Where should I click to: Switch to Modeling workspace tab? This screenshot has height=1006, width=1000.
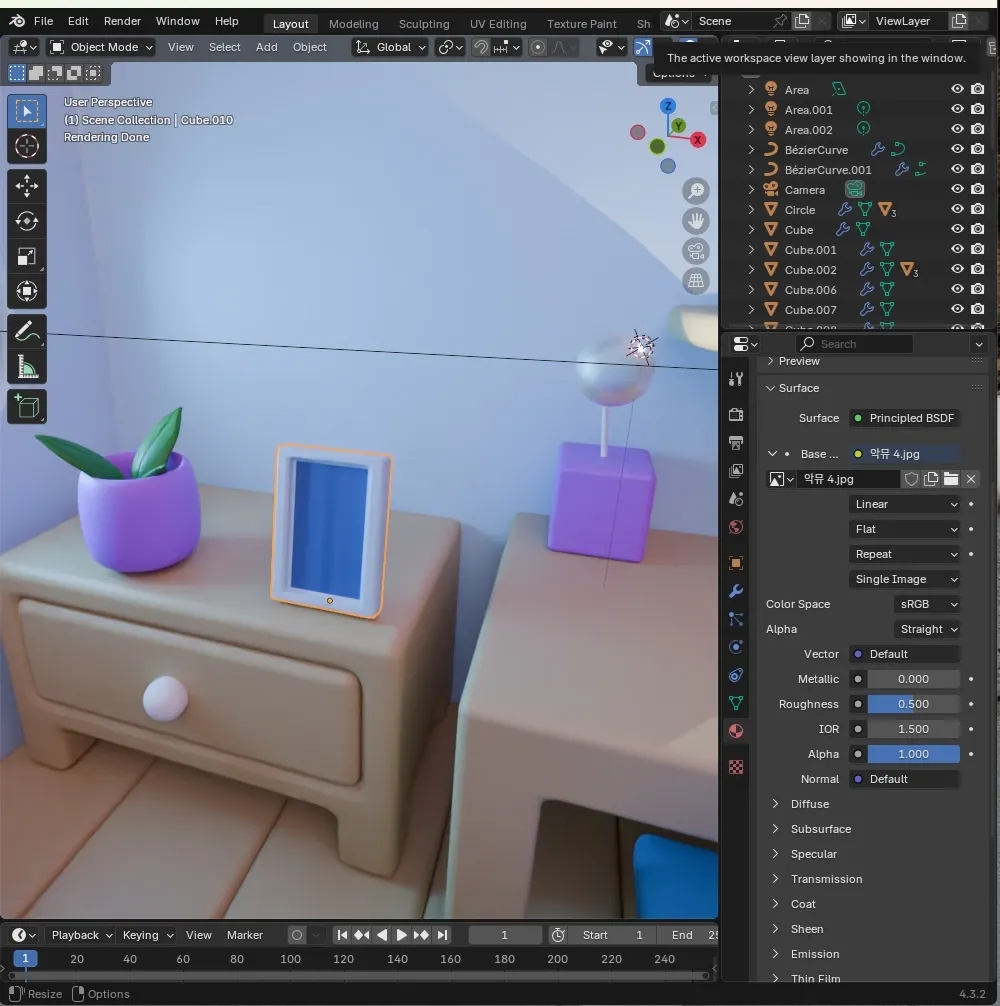click(x=353, y=24)
